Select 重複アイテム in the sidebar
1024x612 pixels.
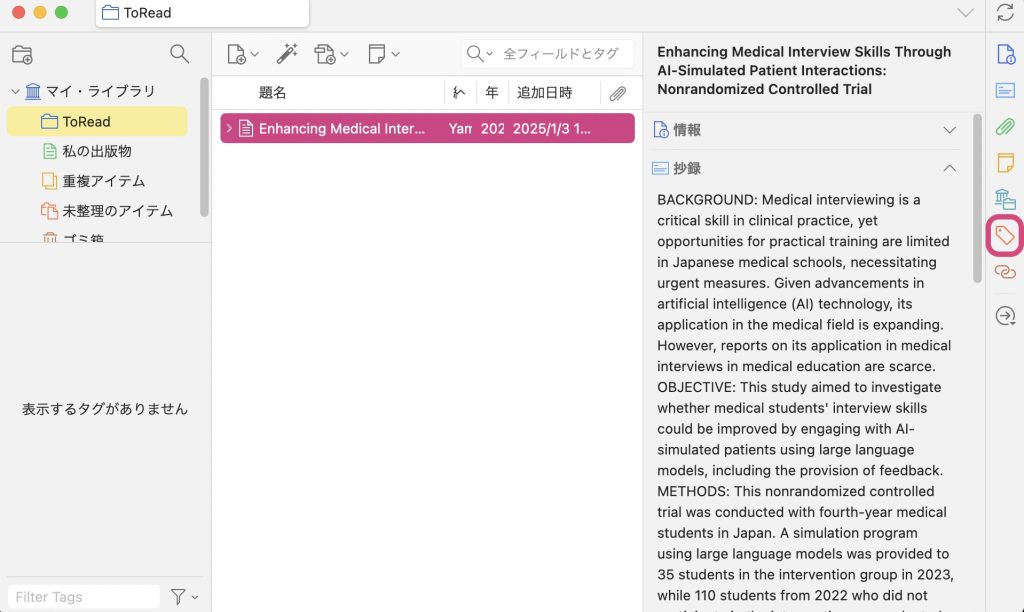pos(103,181)
